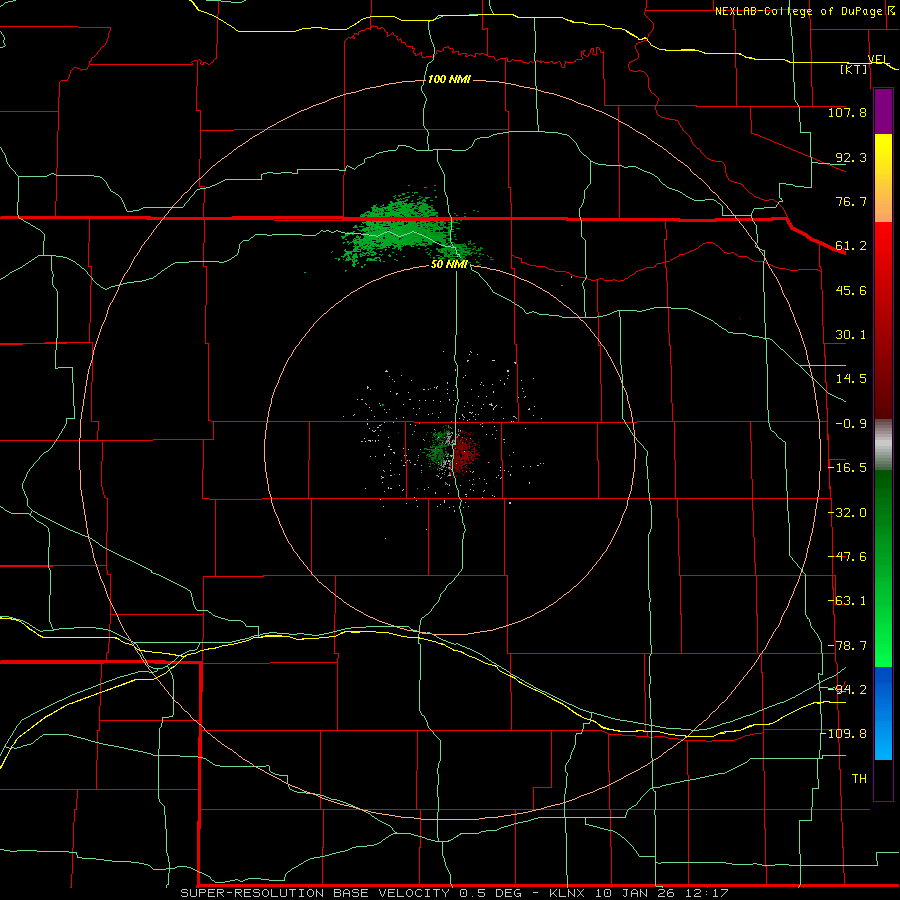900x900 pixels.
Task: Click the -109.8 legend value
Action: coord(844,734)
